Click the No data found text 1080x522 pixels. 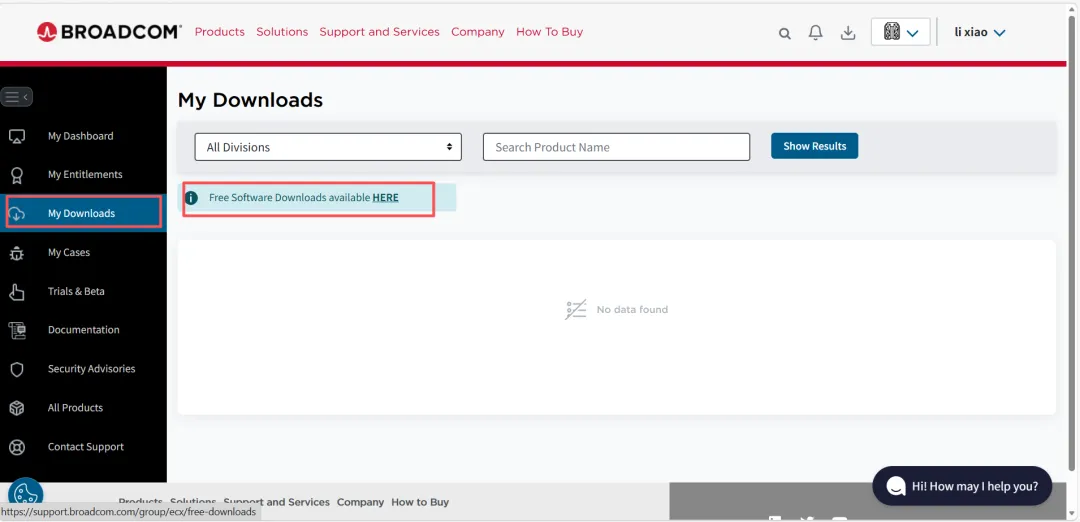[632, 310]
